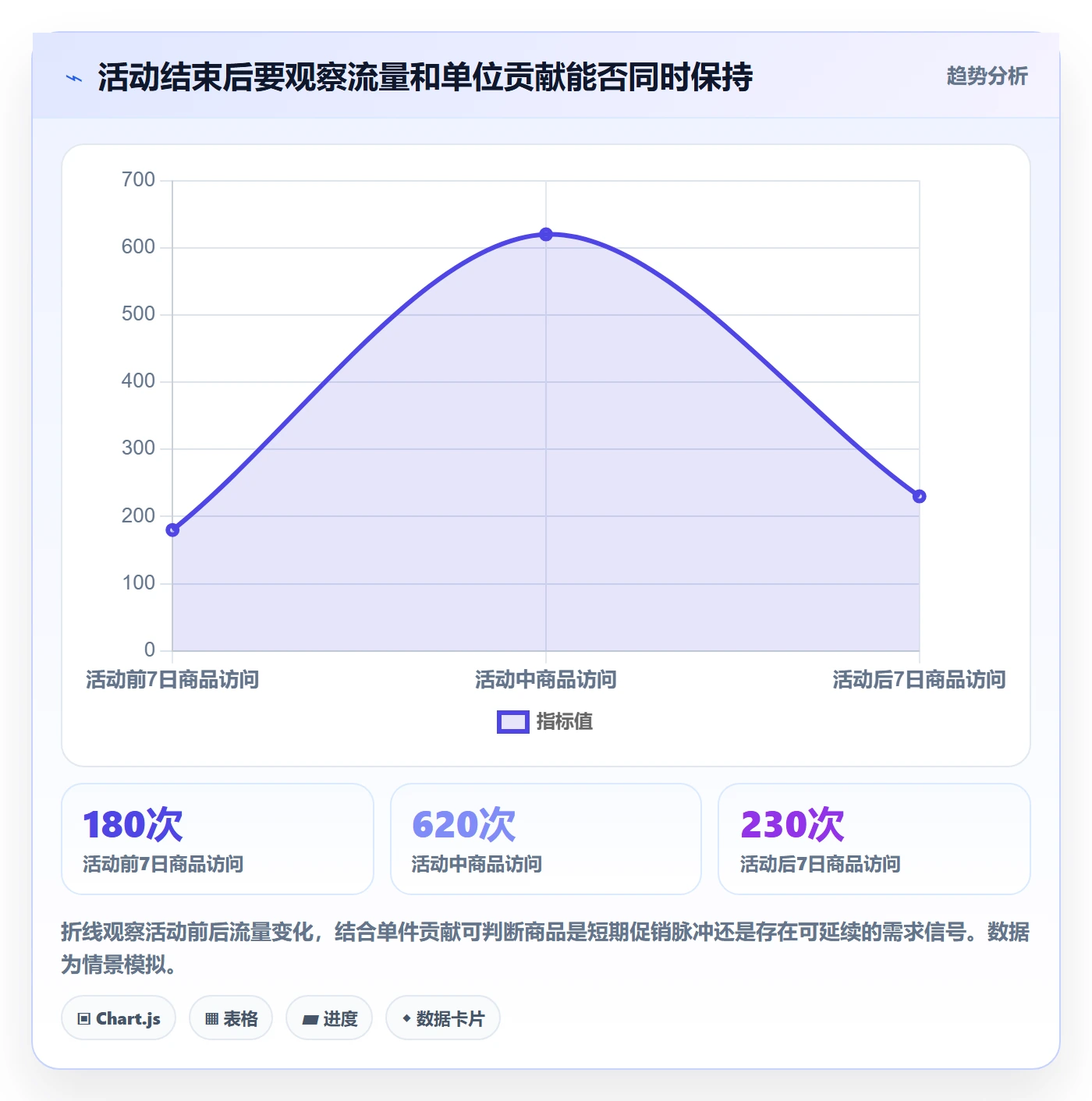The height and width of the screenshot is (1101, 1092).
Task: Click the x-axis label 活动中商品访问
Action: [x=546, y=680]
